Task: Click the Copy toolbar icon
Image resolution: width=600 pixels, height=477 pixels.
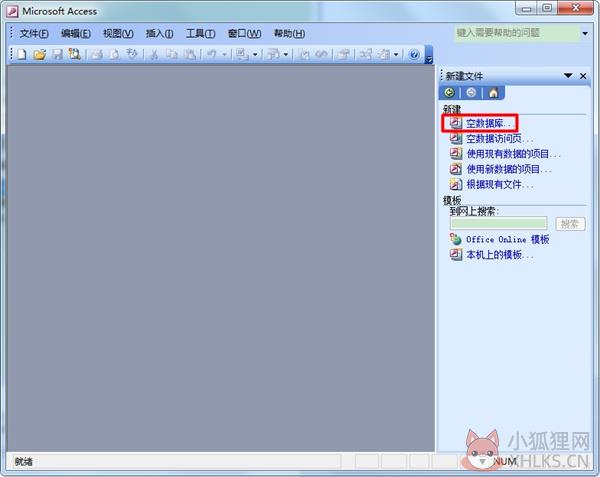Action: tap(172, 55)
